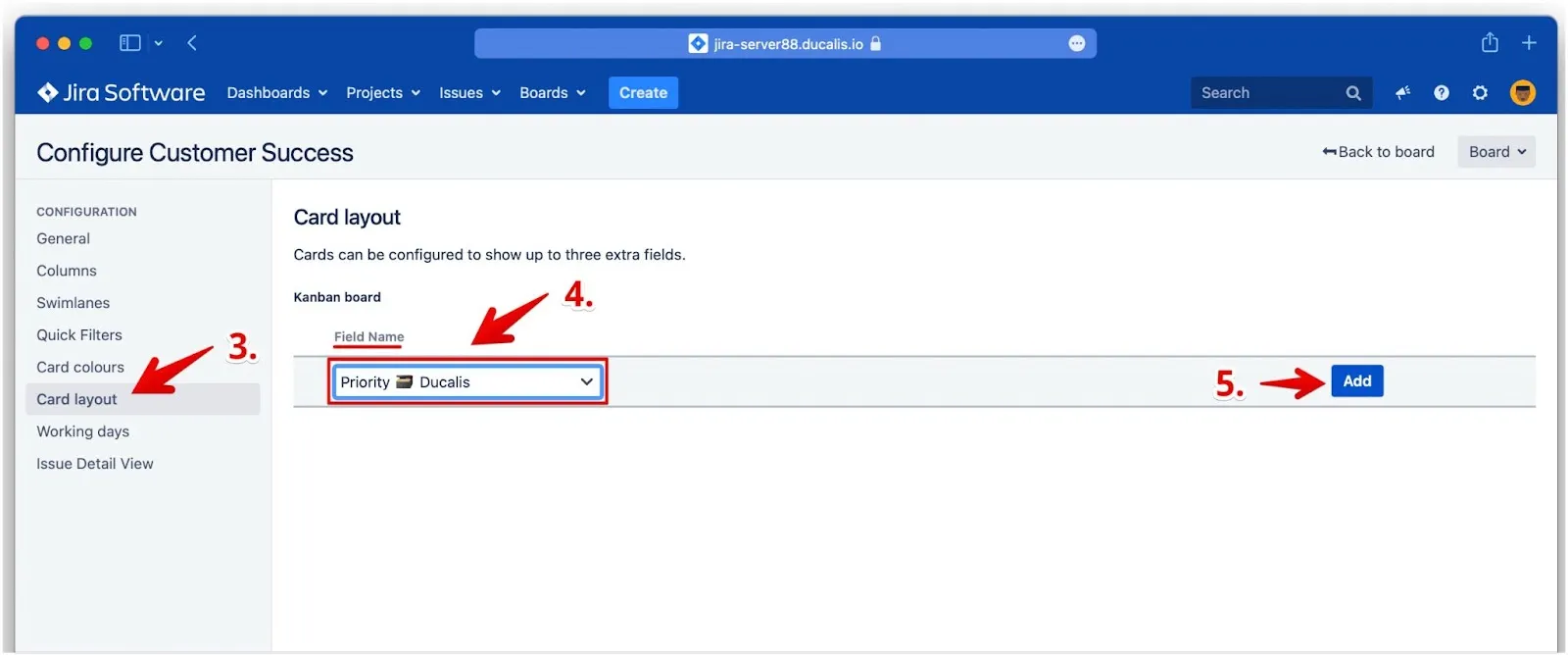Open the notifications megaphone icon
1568x655 pixels.
point(1402,92)
